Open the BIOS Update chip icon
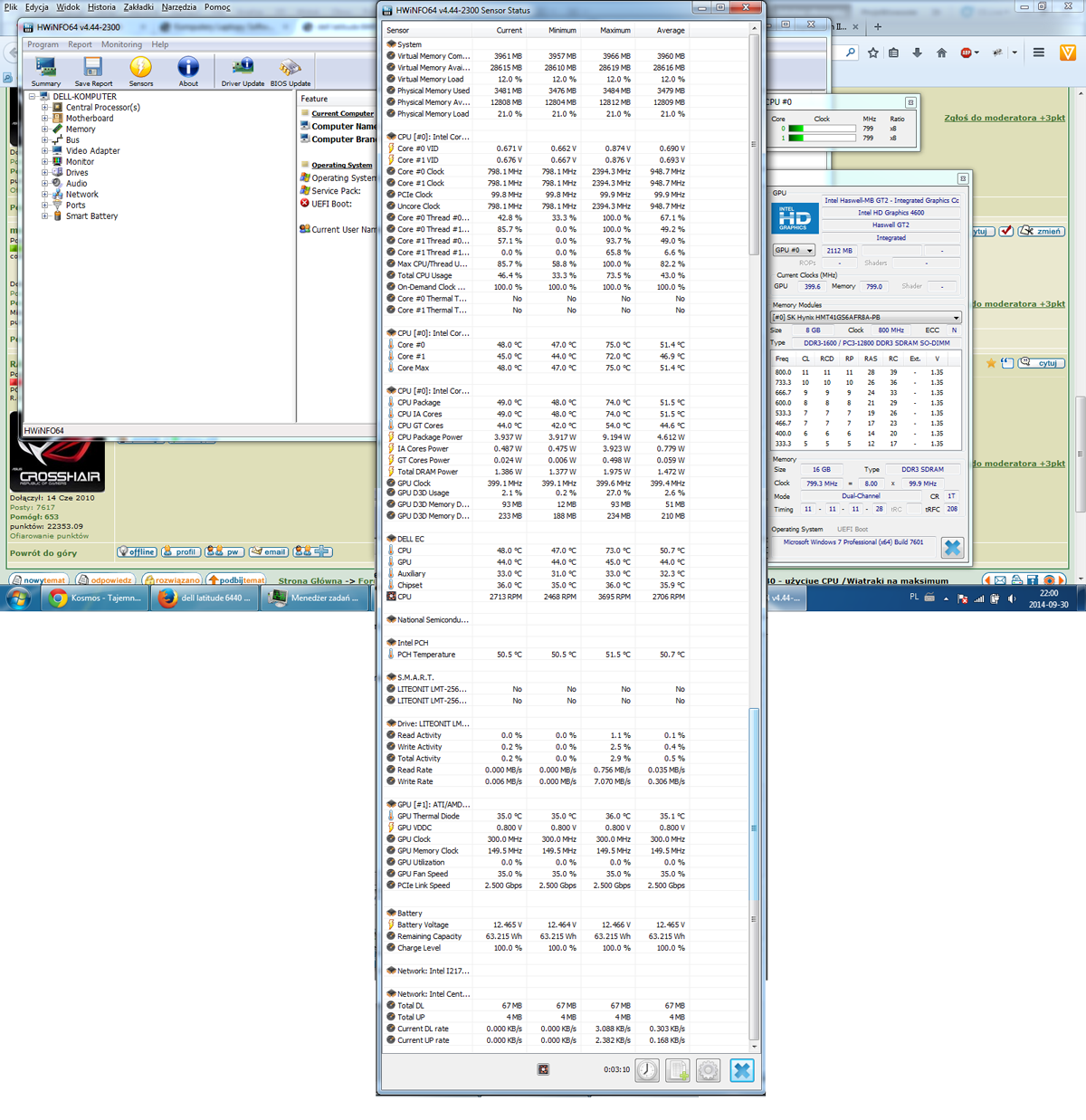This screenshot has width=1086, height=1120. point(291,72)
